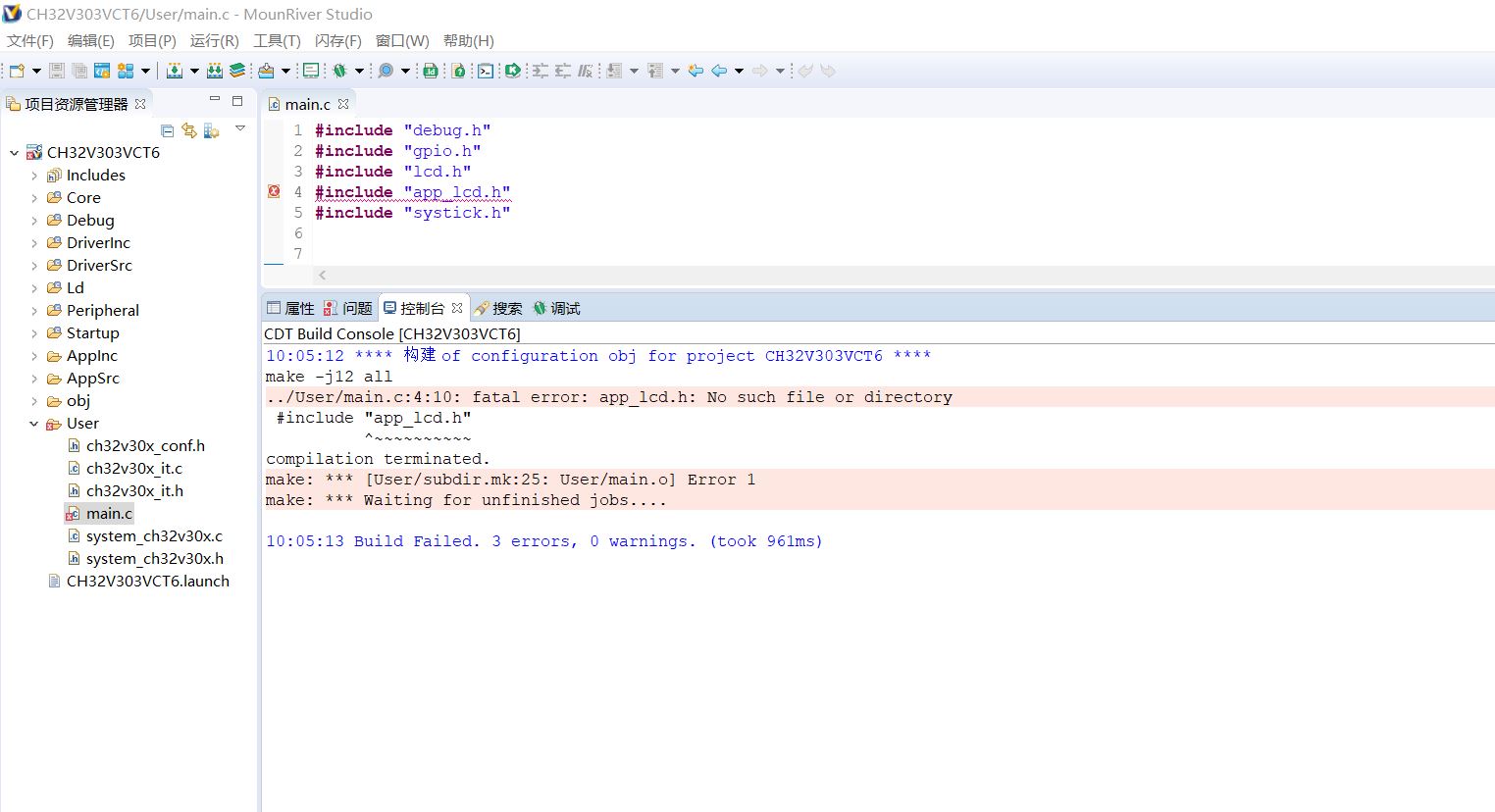Select CH32V303VCT6.launch file

147,582
